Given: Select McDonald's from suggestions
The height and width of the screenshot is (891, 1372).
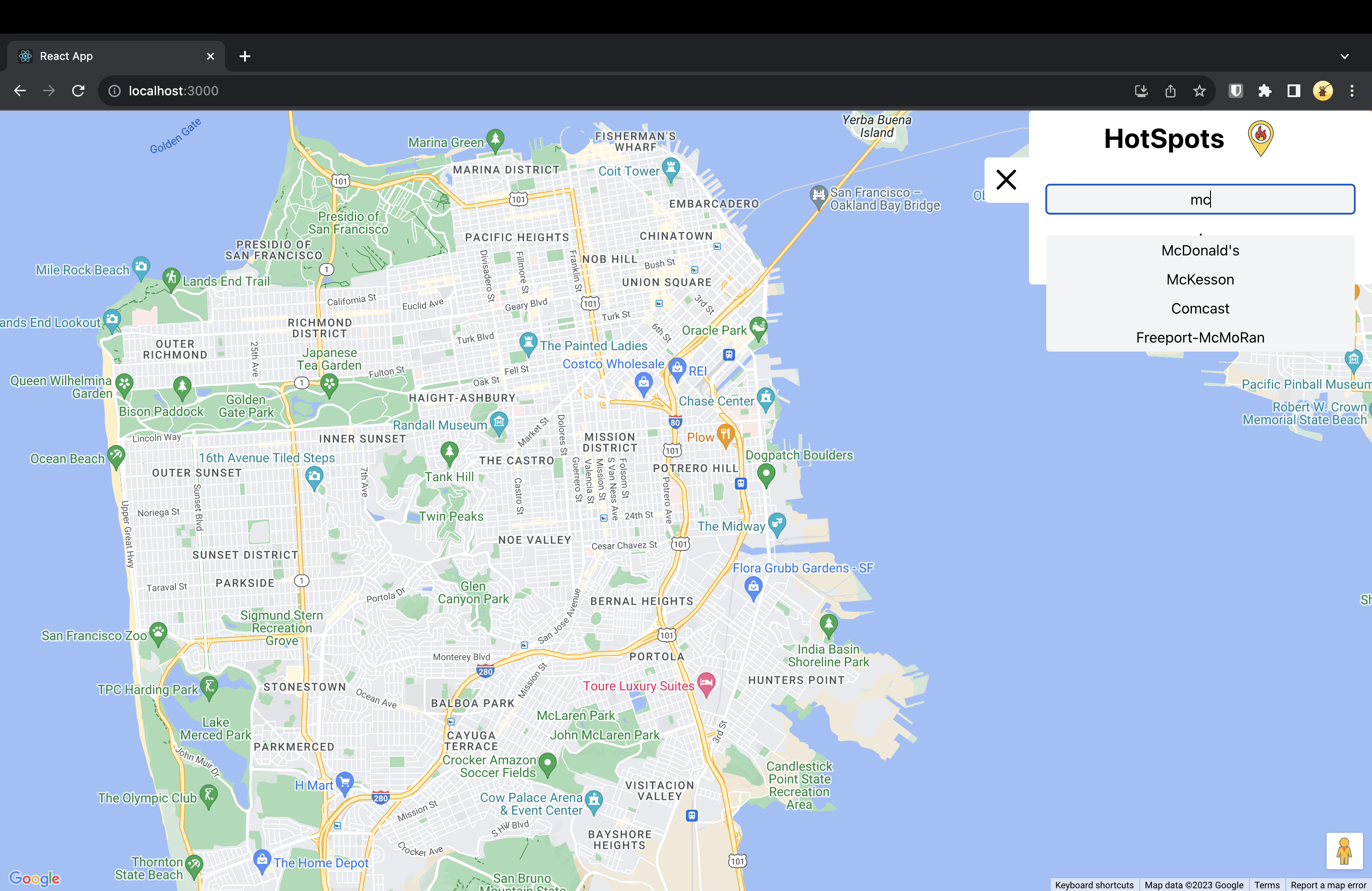Looking at the screenshot, I should [1200, 250].
